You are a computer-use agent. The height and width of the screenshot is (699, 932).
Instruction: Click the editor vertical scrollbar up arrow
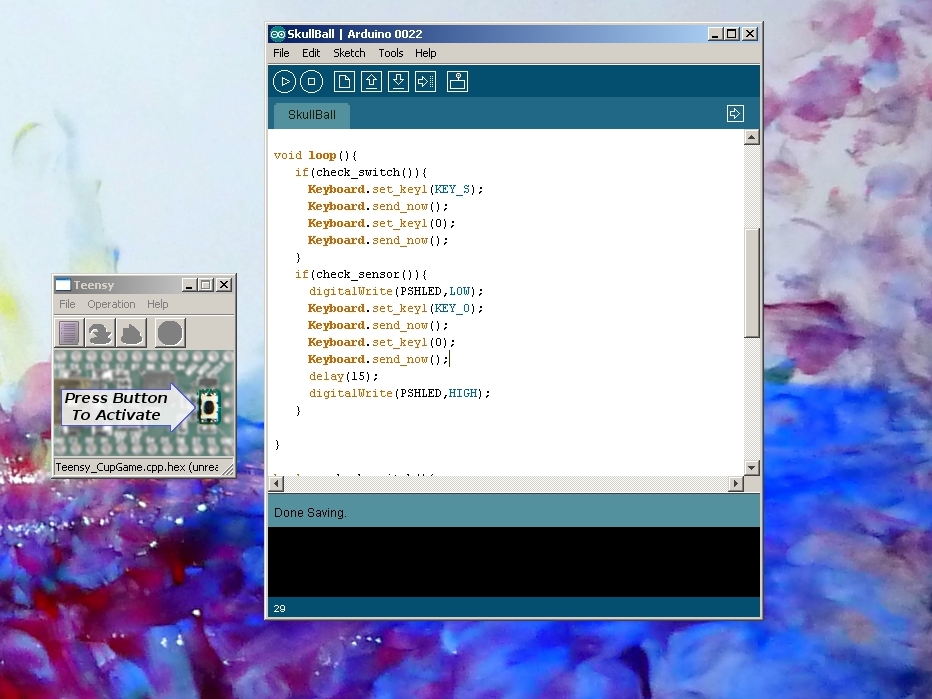pyautogui.click(x=751, y=137)
